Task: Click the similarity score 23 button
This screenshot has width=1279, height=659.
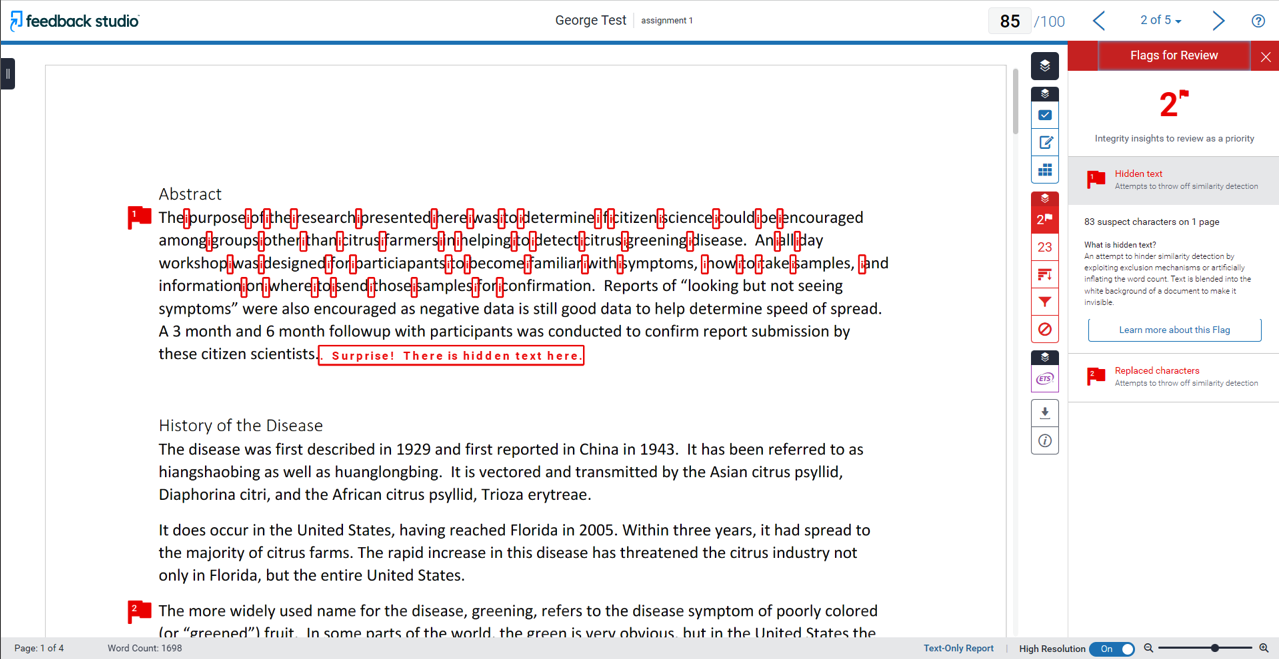Action: click(x=1045, y=247)
